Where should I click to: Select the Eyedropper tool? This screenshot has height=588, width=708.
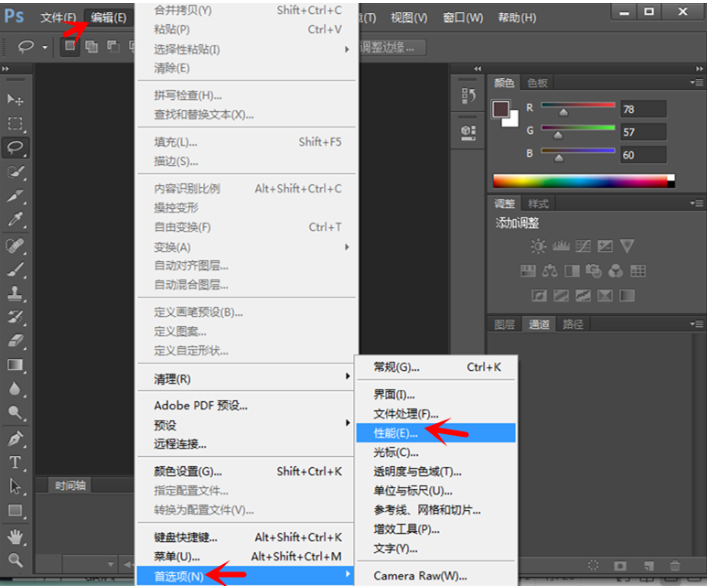coord(16,219)
